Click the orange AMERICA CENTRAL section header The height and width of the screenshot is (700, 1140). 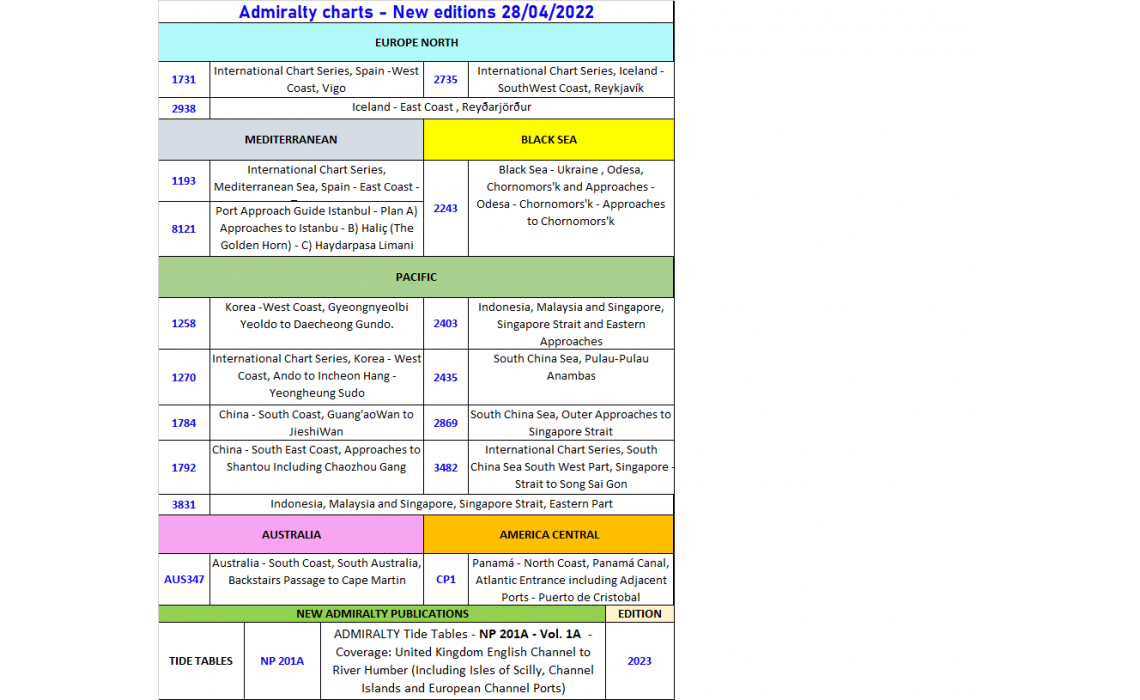549,535
